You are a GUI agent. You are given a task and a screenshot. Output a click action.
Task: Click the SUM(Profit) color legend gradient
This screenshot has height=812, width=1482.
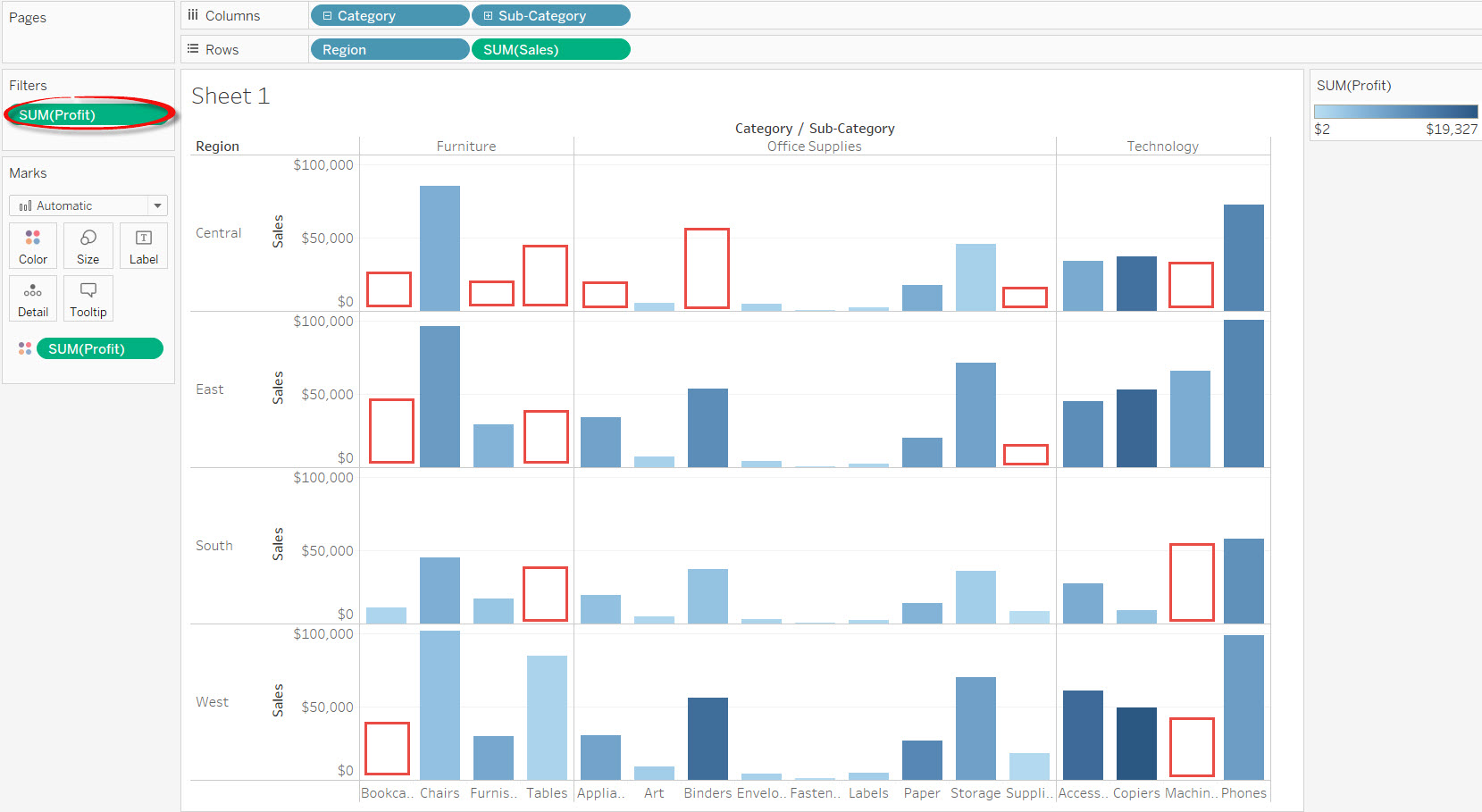click(x=1394, y=112)
